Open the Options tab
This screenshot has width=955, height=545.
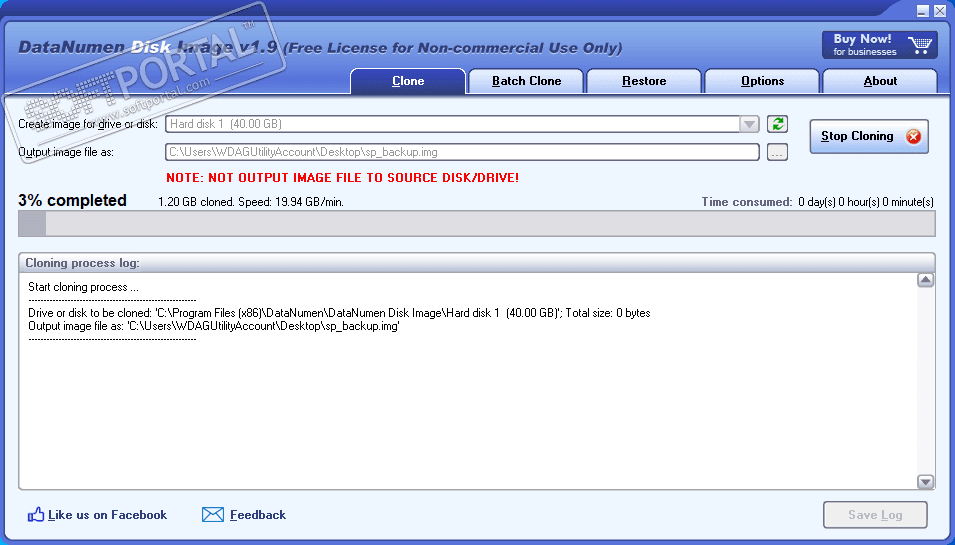coord(762,81)
